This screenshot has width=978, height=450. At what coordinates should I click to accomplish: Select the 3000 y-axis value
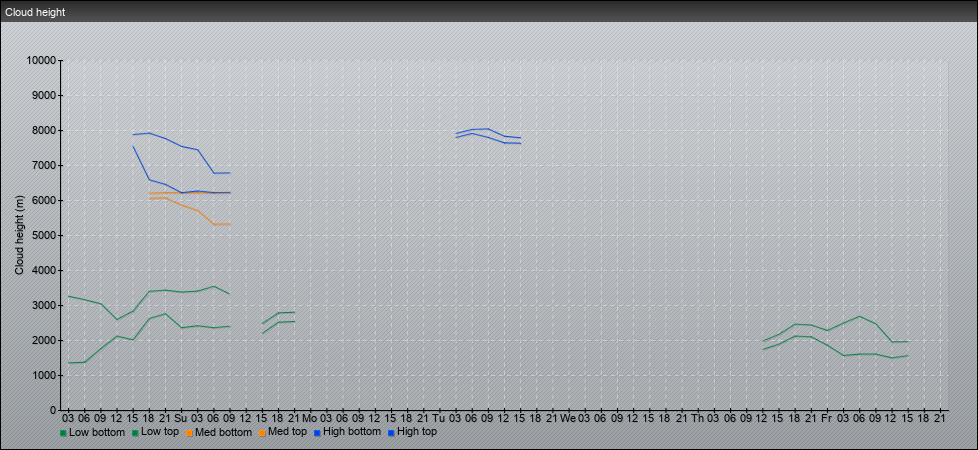tap(44, 305)
